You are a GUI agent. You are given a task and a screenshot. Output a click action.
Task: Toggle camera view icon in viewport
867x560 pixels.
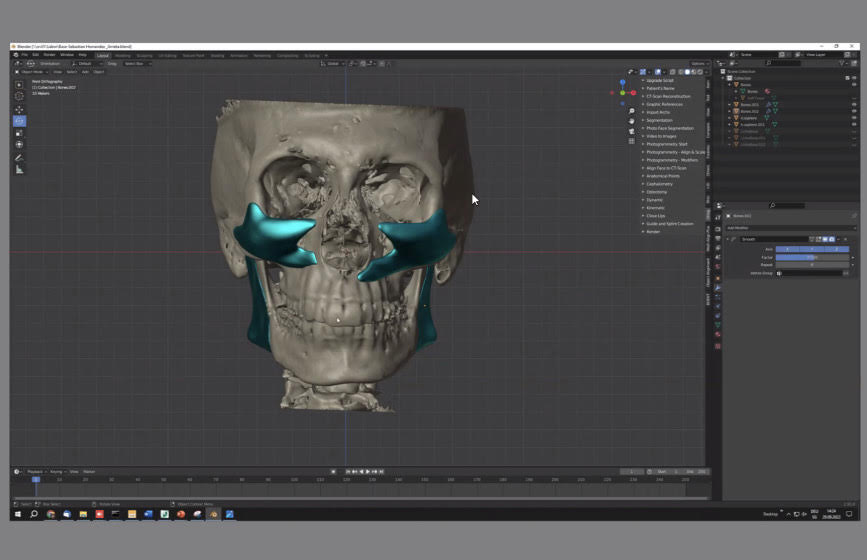coord(631,131)
